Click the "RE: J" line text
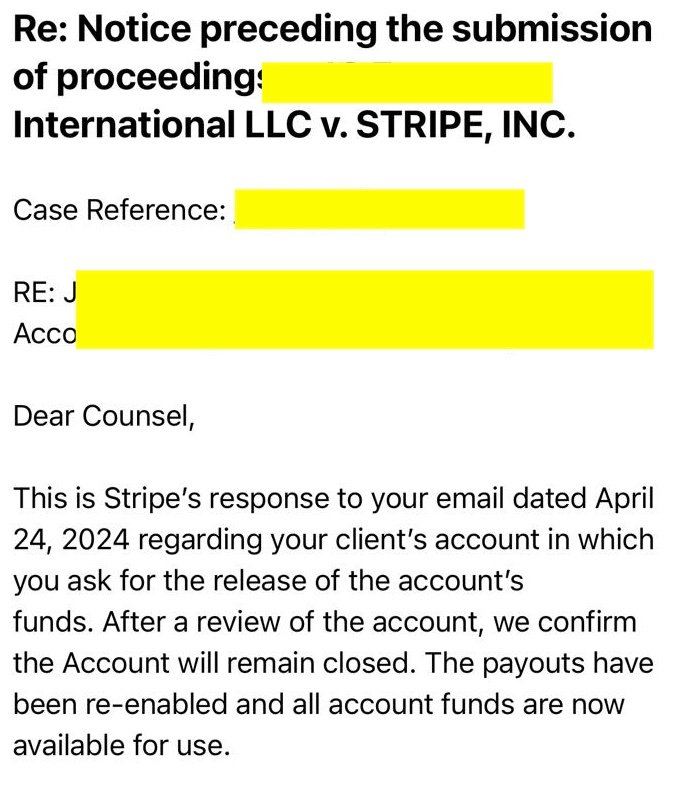Image resolution: width=679 pixels, height=788 pixels. 45,293
